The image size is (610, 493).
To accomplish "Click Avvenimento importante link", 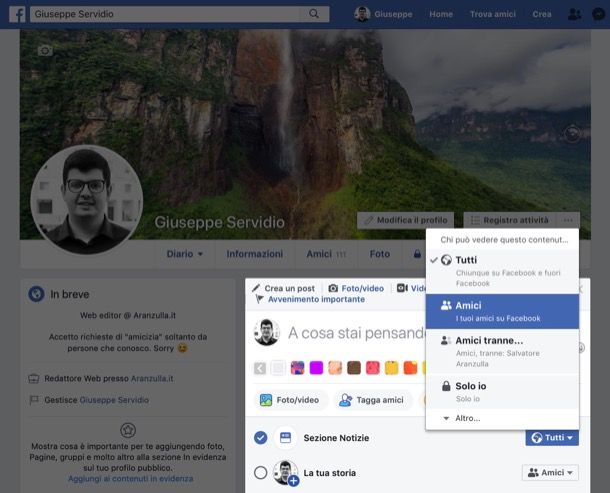I will coord(316,299).
